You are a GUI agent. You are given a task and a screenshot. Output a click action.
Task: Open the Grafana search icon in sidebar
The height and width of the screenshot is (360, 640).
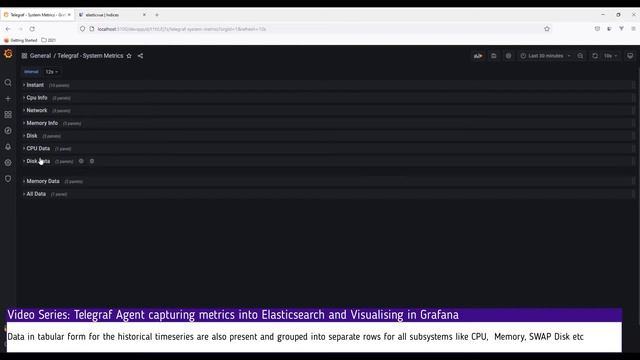pos(8,83)
